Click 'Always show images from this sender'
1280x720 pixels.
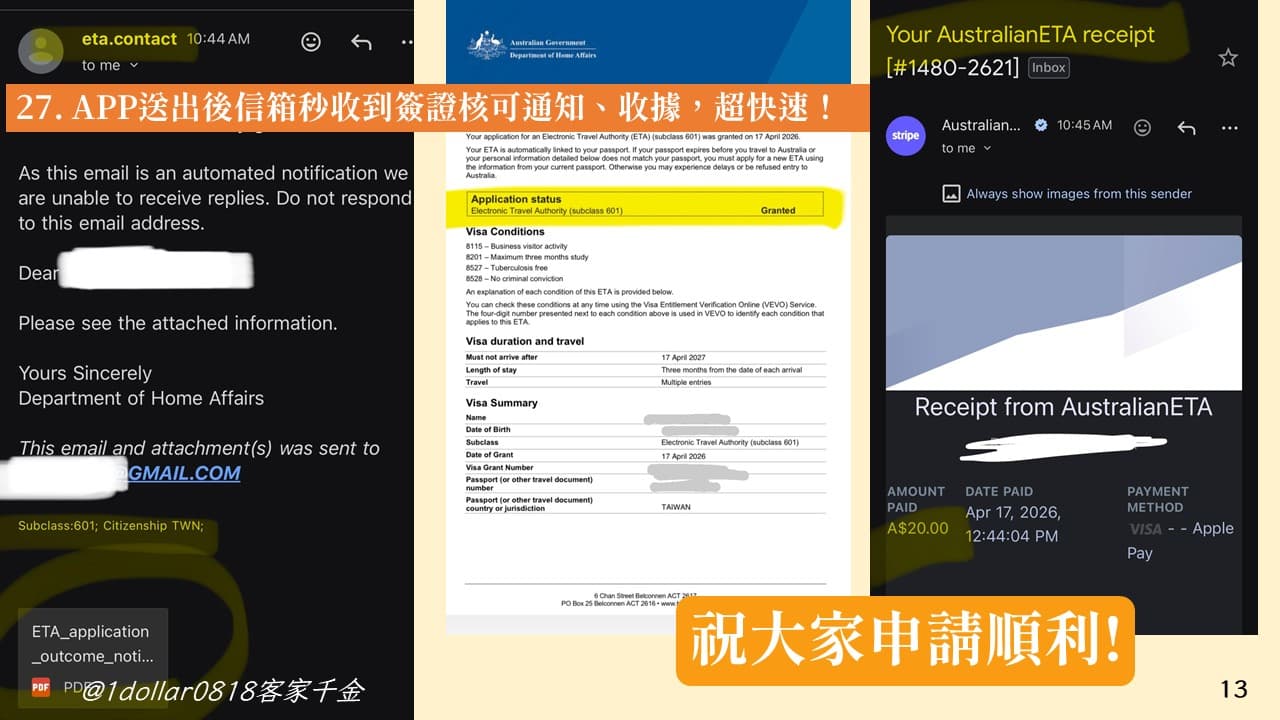coord(1067,193)
